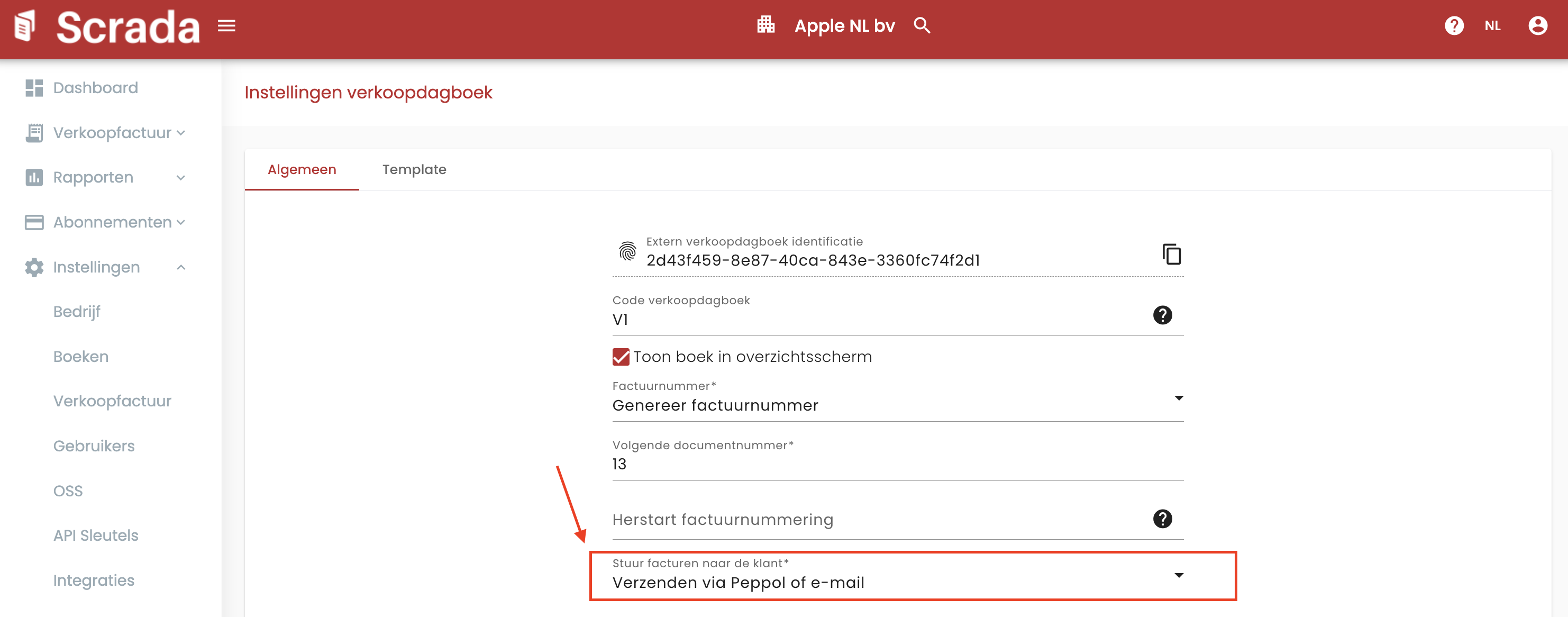Click help icon beside Herstart factuurnummering

1162,519
